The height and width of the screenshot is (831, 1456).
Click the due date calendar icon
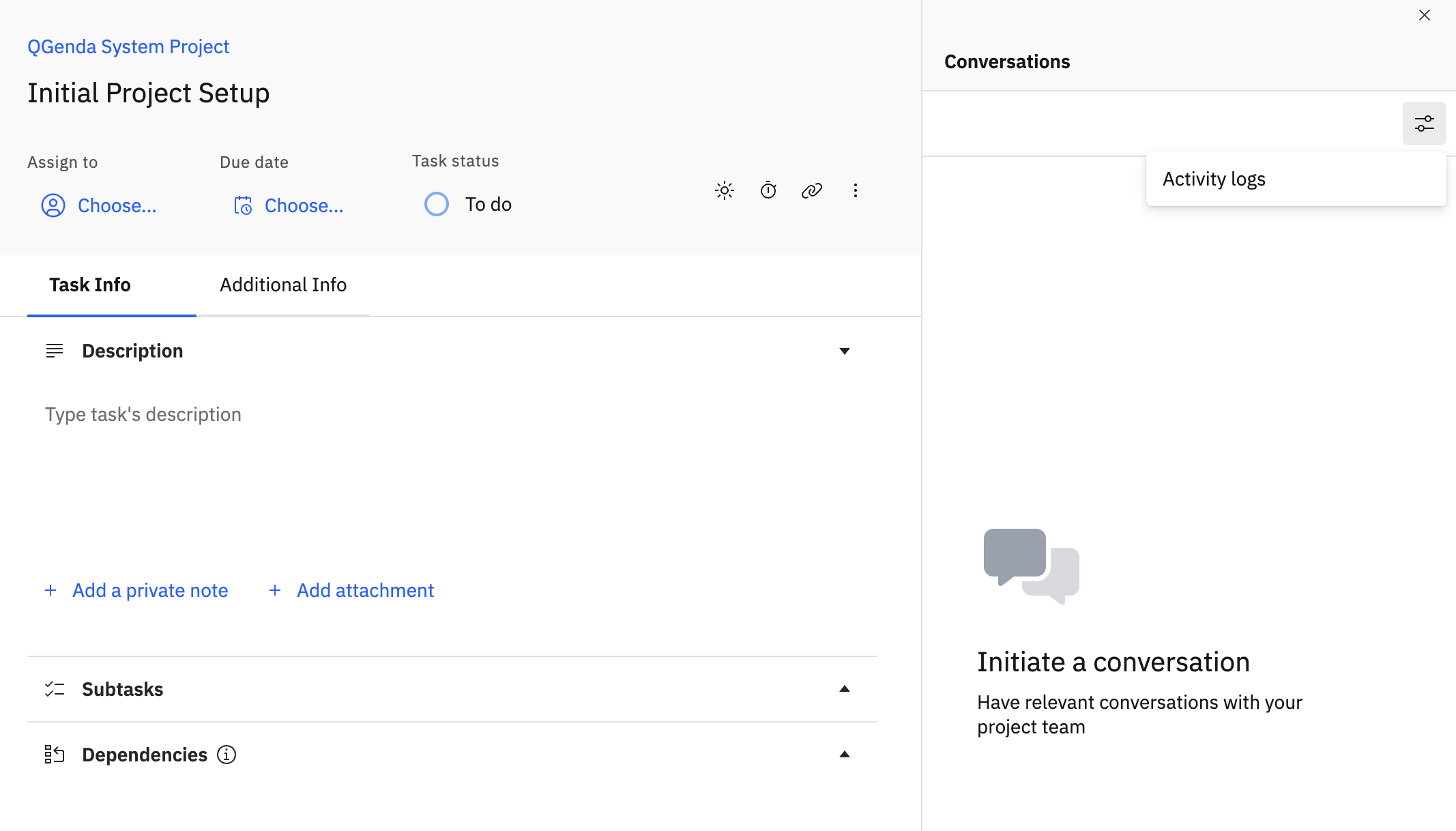point(243,205)
